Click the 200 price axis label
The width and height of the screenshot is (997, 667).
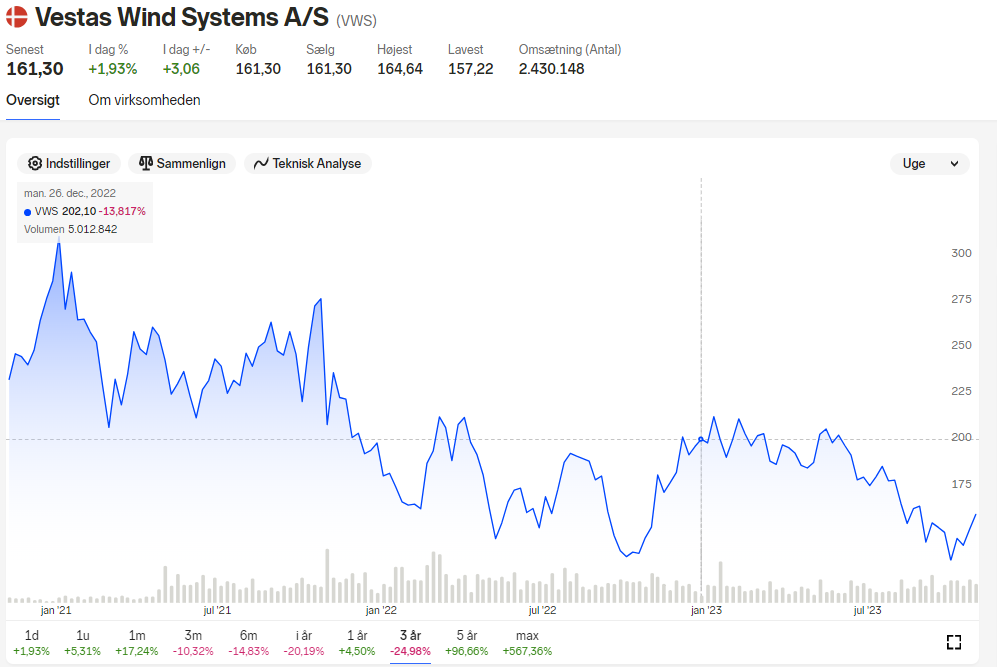click(961, 437)
